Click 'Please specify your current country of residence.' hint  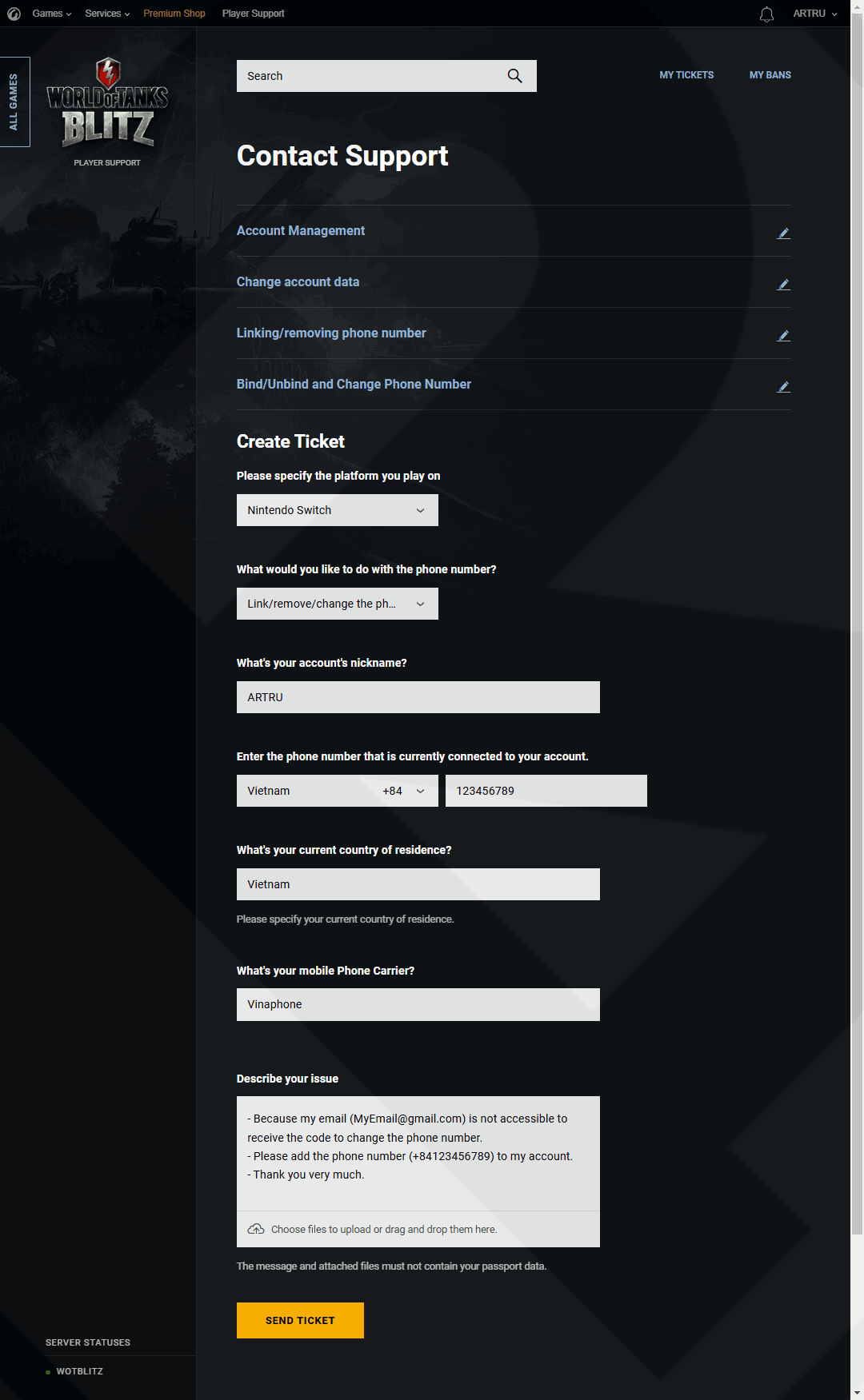point(346,919)
